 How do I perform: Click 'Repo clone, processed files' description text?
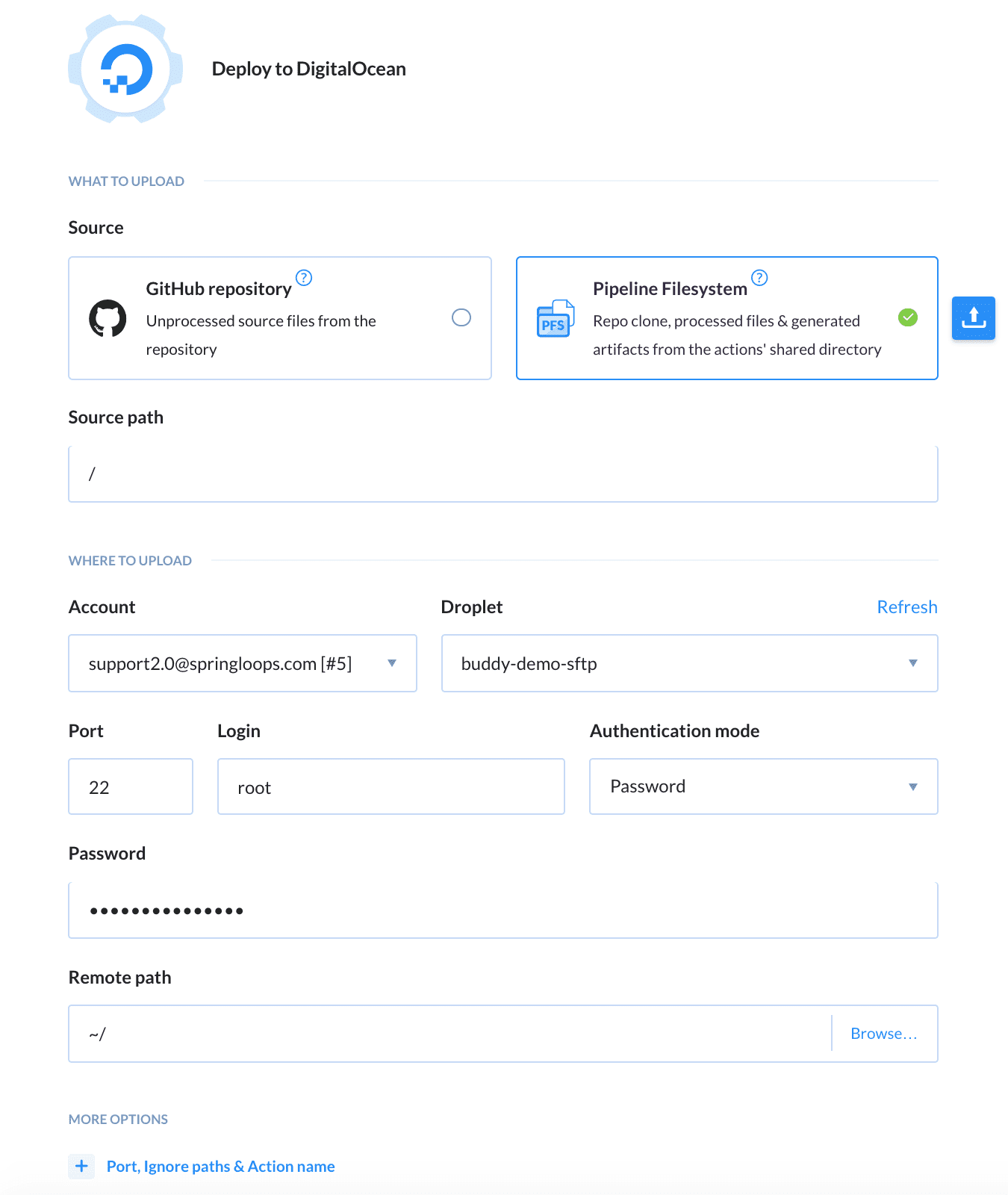click(737, 335)
